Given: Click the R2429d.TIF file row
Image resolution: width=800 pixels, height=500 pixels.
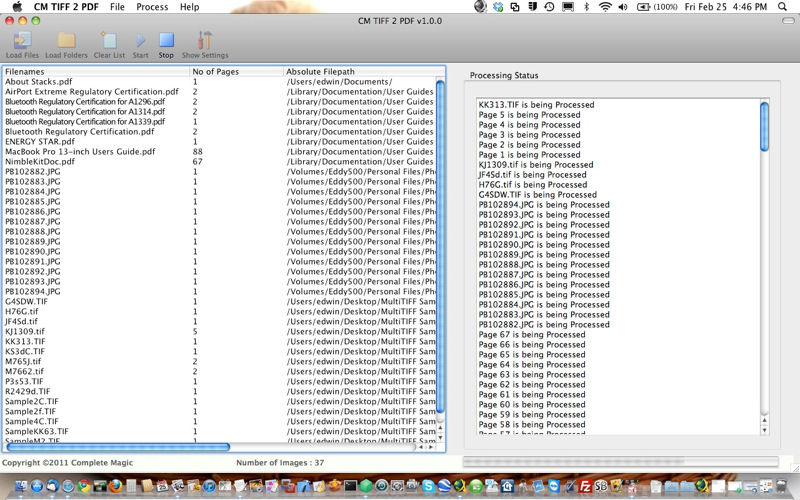Looking at the screenshot, I should [219, 391].
